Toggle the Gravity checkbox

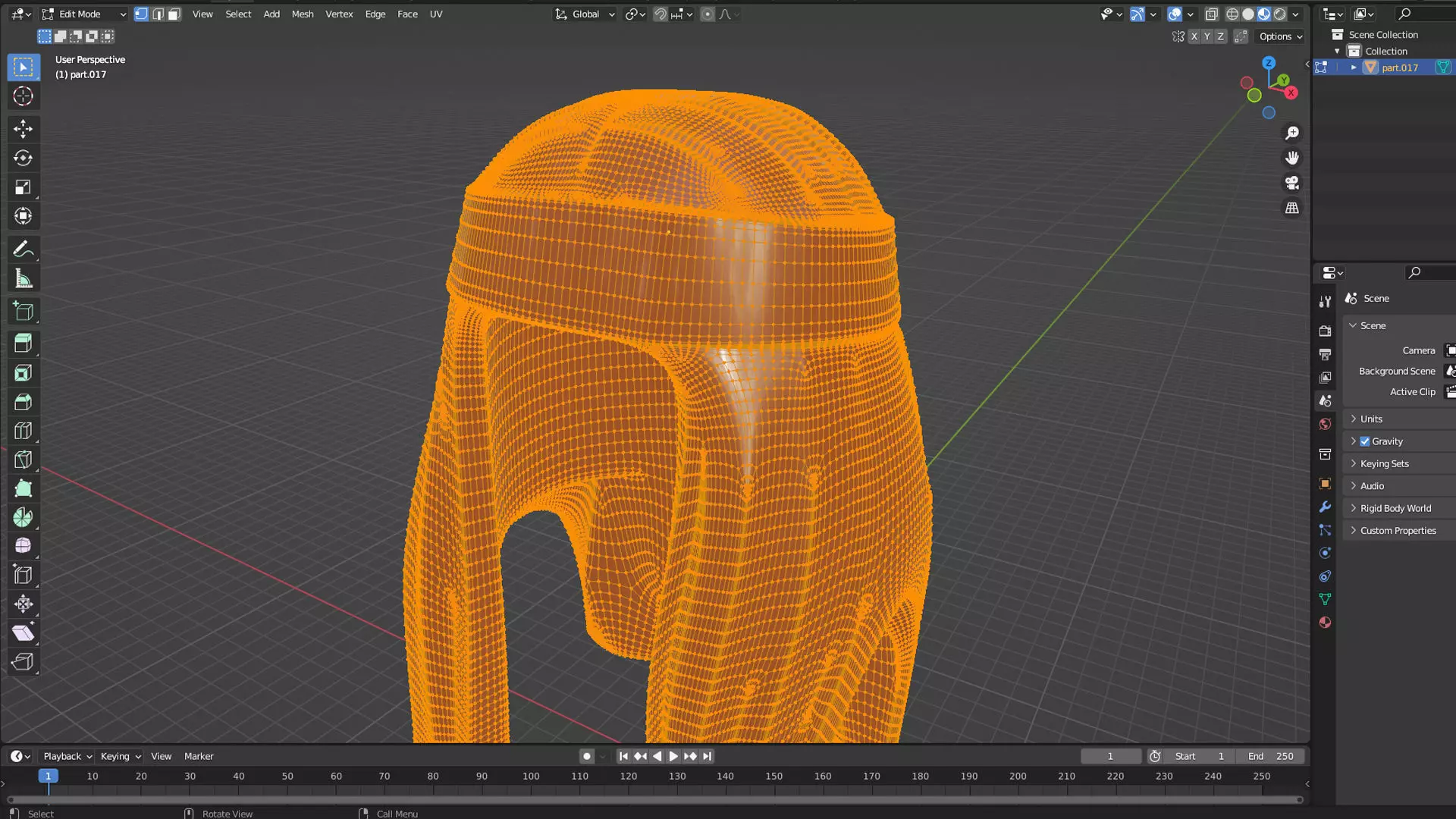point(1365,441)
